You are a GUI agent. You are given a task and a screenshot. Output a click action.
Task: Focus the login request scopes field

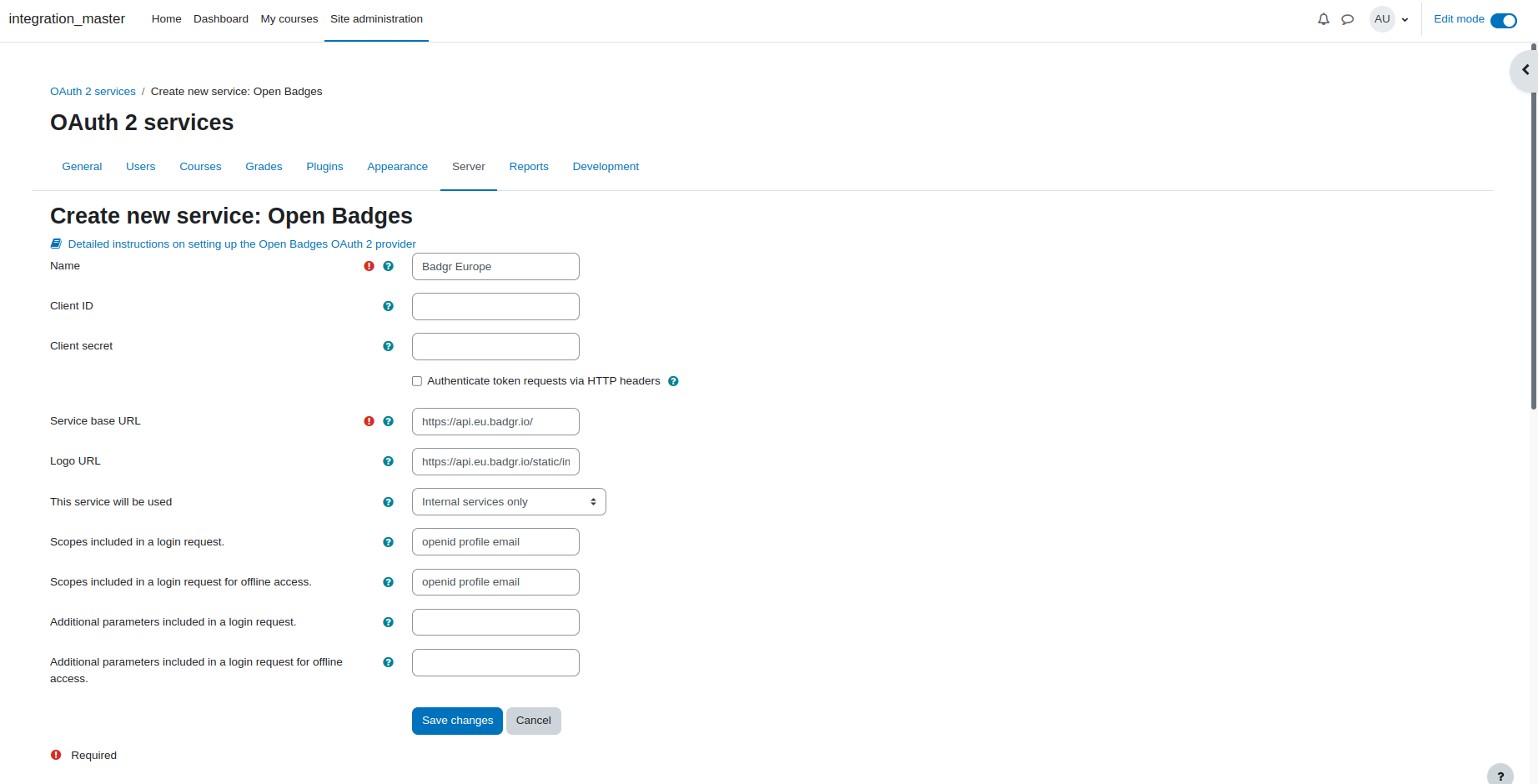(x=495, y=542)
